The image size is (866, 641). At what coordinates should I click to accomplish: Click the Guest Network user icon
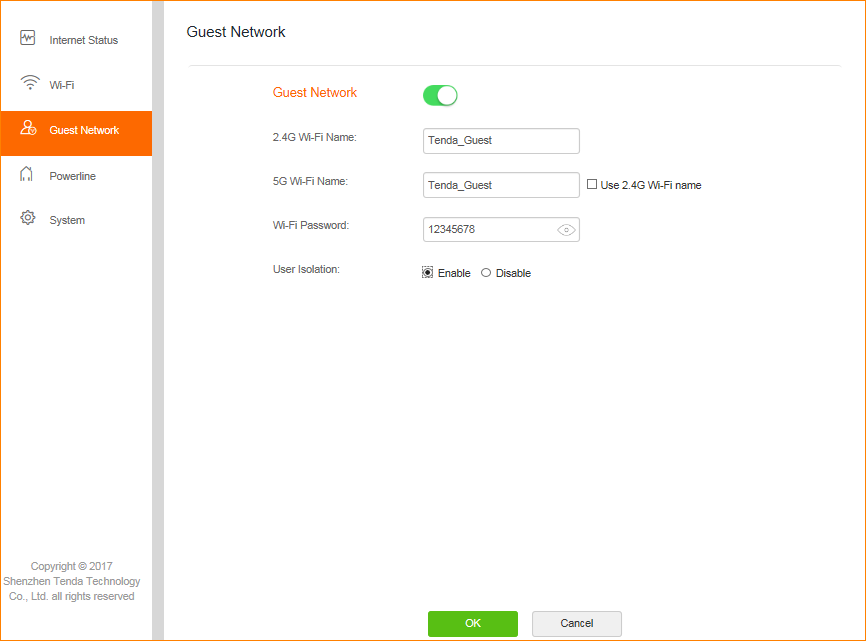click(28, 129)
